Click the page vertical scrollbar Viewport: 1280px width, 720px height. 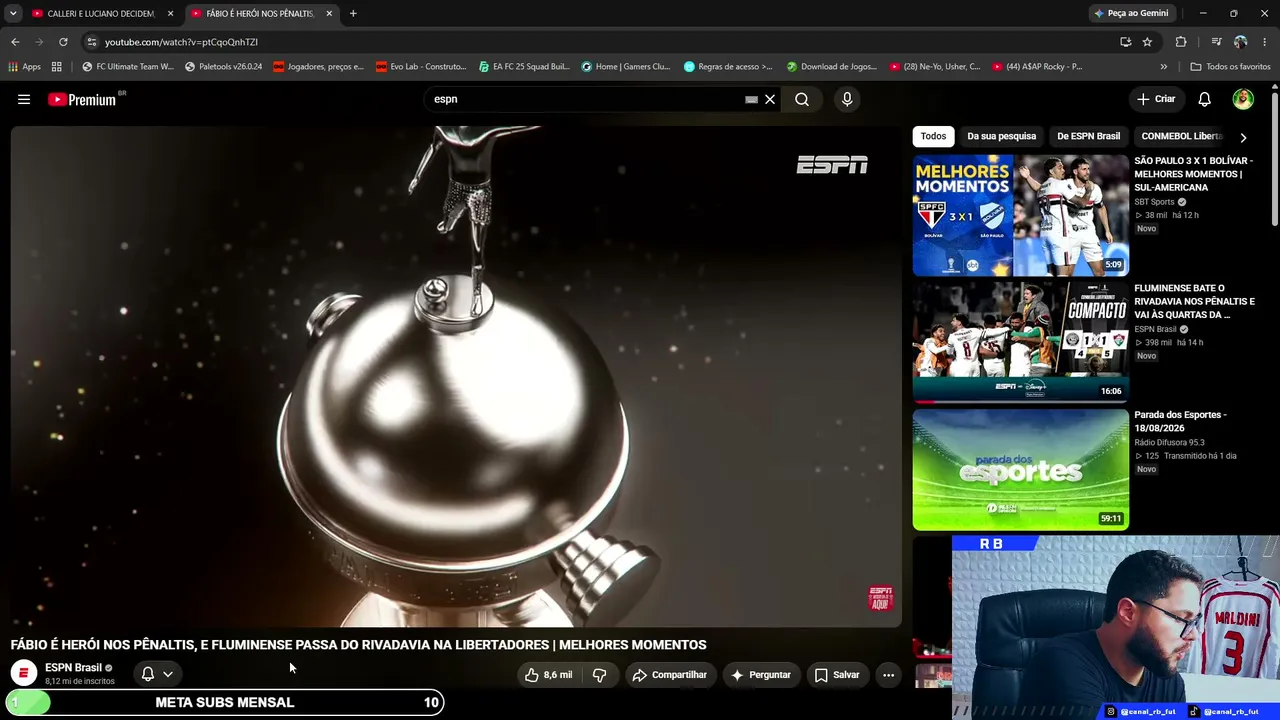click(x=1275, y=160)
